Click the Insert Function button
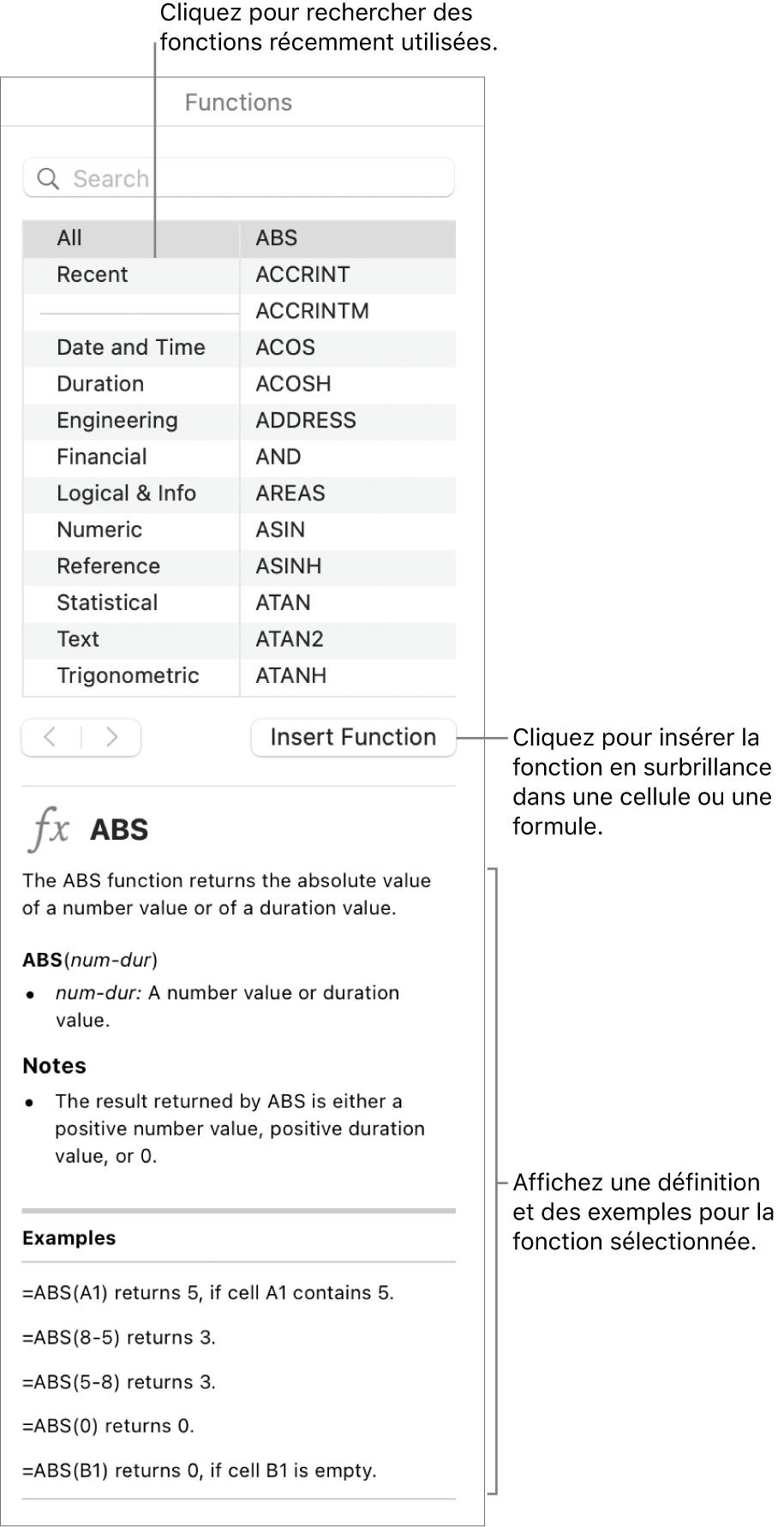Image resolution: width=784 pixels, height=1527 pixels. coord(352,737)
